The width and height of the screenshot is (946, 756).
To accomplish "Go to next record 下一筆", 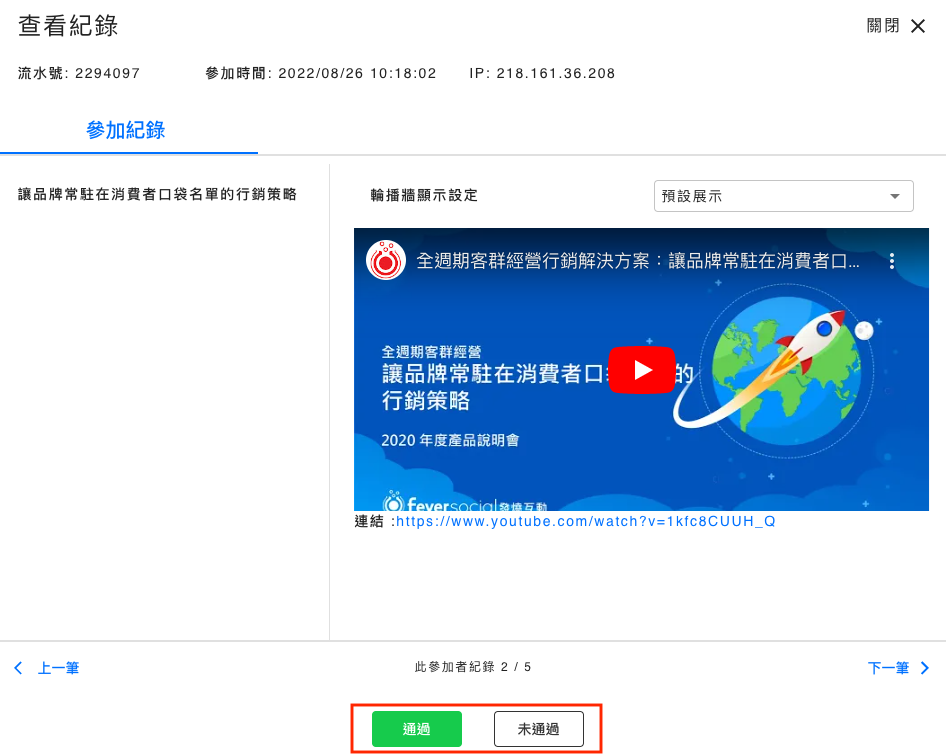I will point(888,668).
